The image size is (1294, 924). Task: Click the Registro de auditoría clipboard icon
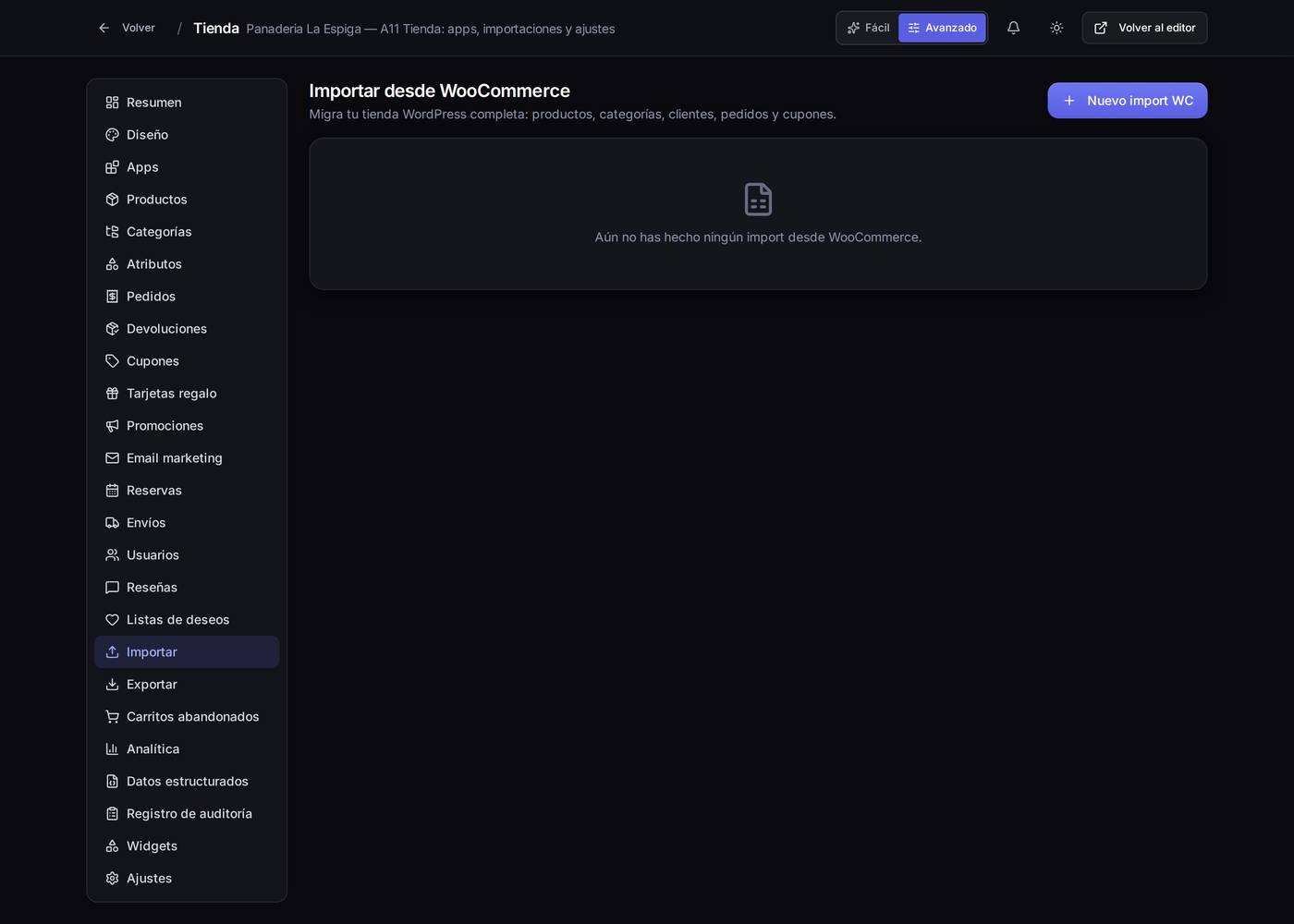(112, 814)
